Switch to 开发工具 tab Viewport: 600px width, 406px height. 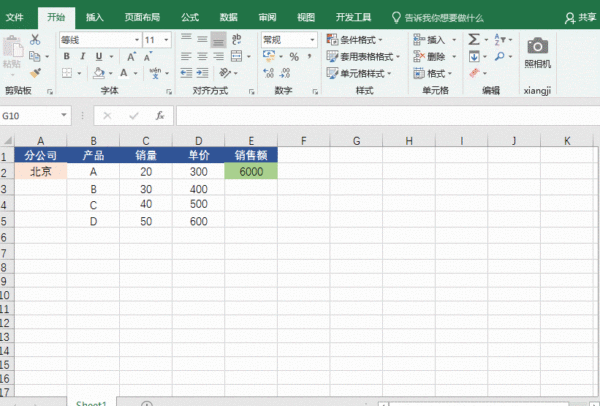pos(353,17)
